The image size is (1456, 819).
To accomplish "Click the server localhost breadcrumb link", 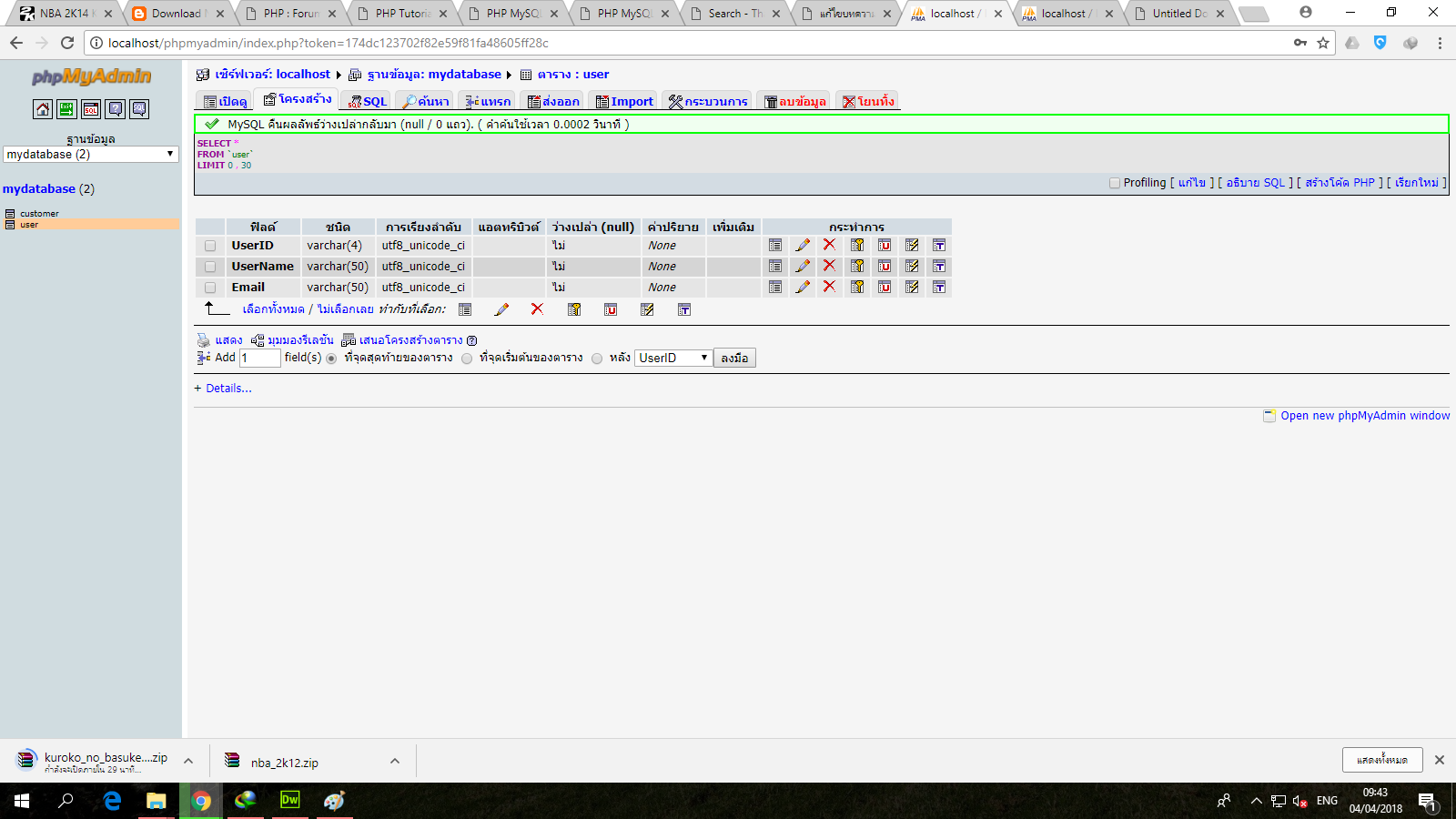I will (272, 75).
